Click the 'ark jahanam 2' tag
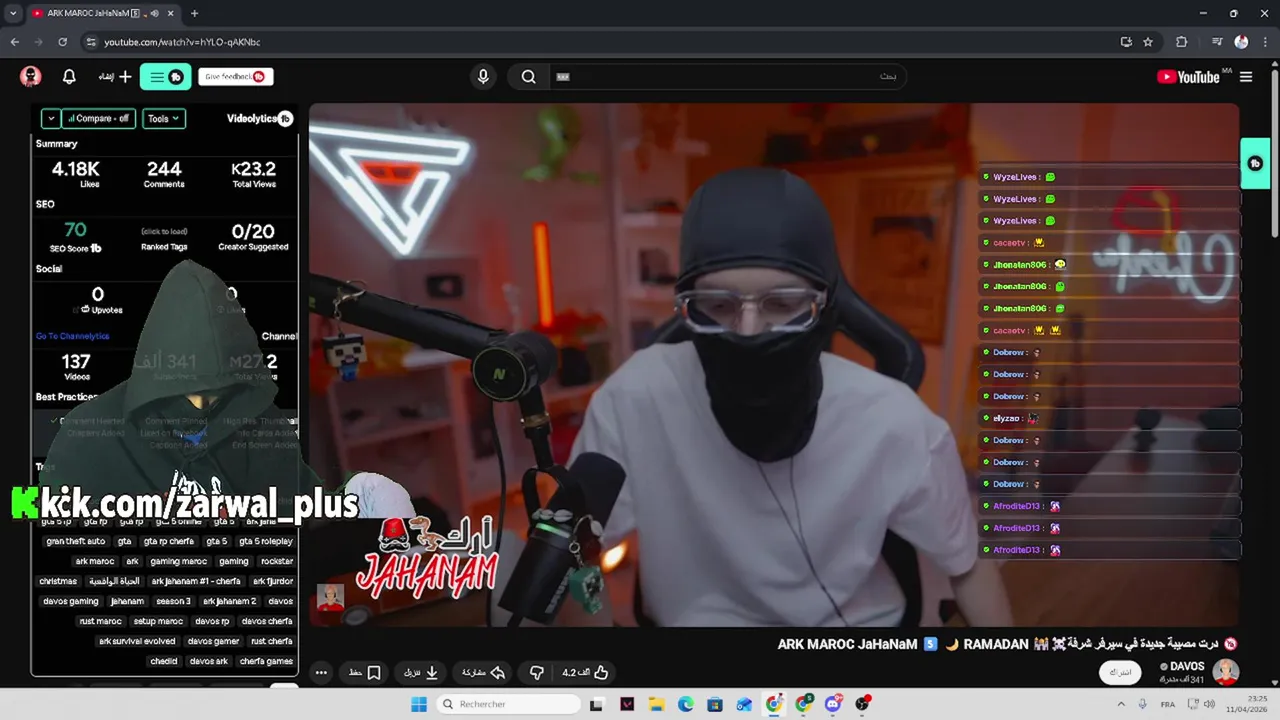 [230, 601]
